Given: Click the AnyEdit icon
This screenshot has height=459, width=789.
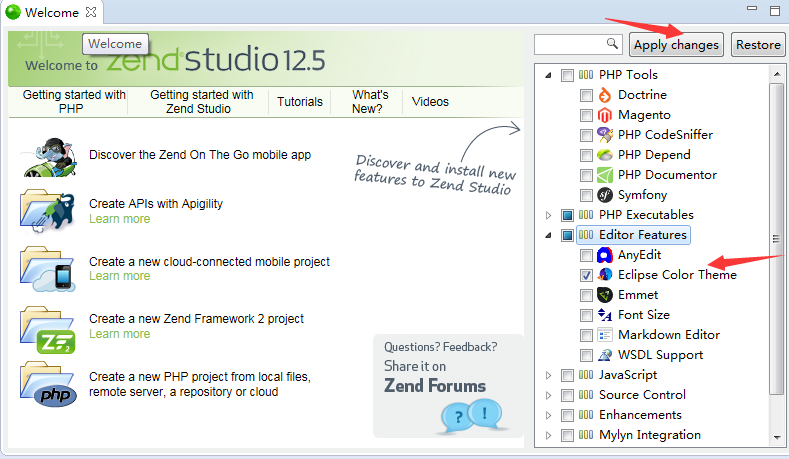Looking at the screenshot, I should (x=604, y=255).
